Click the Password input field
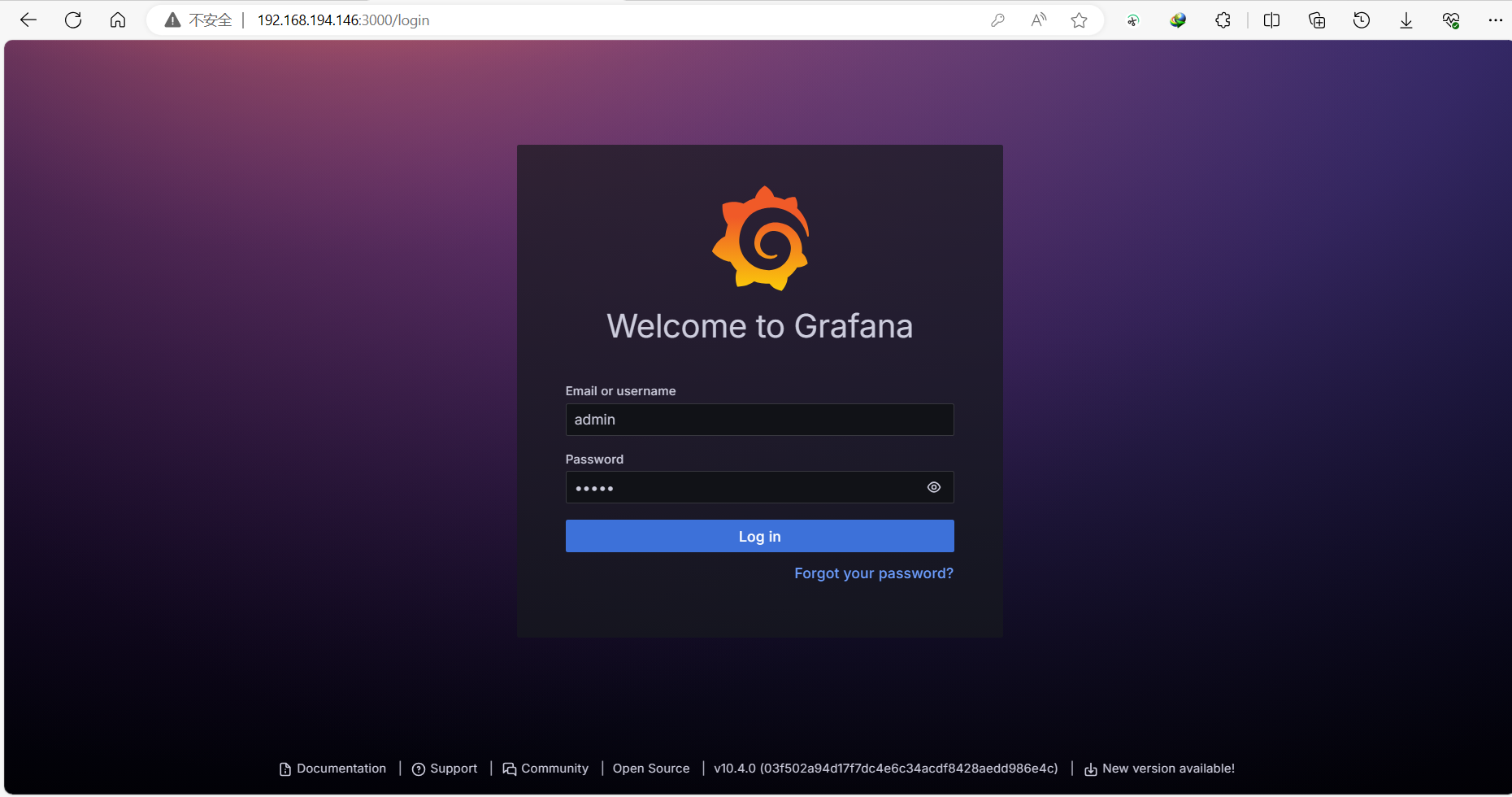 pyautogui.click(x=759, y=487)
